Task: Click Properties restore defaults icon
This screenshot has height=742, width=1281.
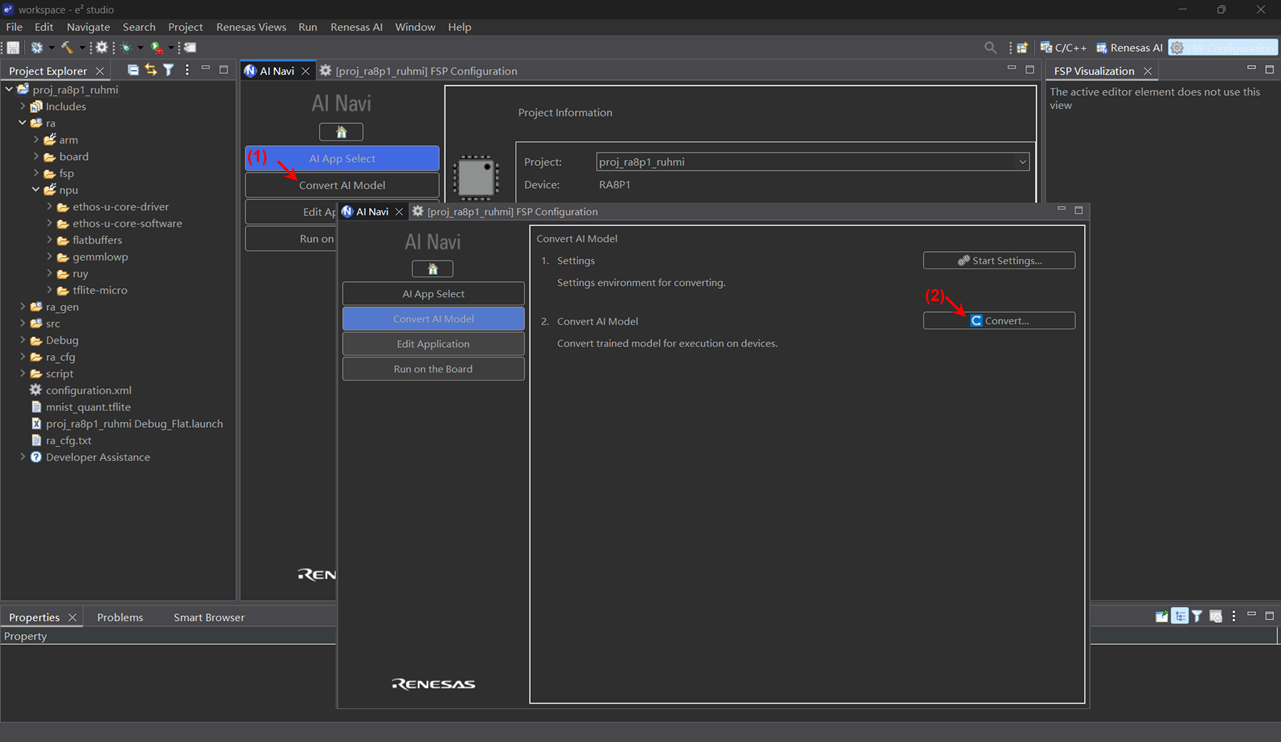Action: pyautogui.click(x=1216, y=617)
